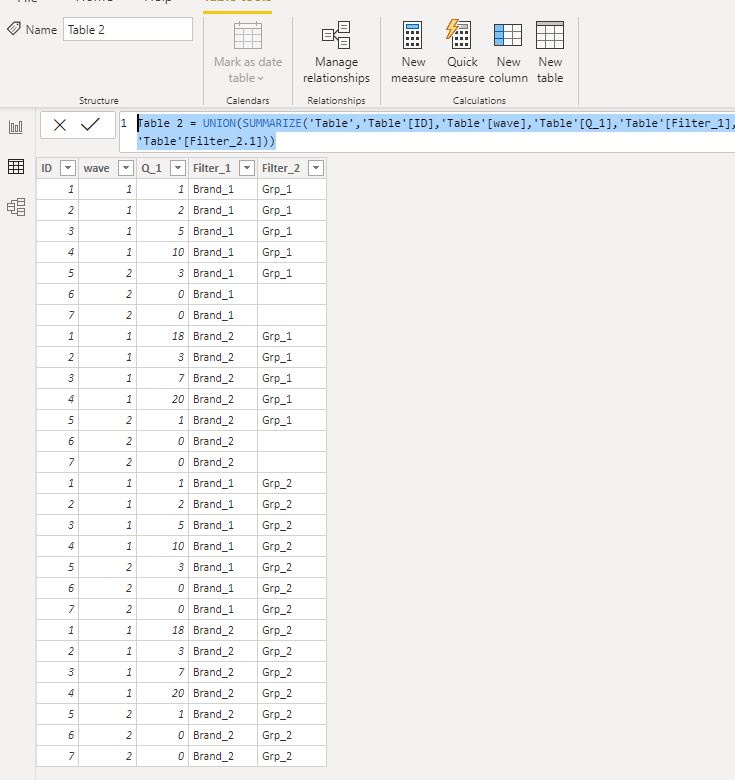Open the wave column filter dropdown

click(126, 168)
